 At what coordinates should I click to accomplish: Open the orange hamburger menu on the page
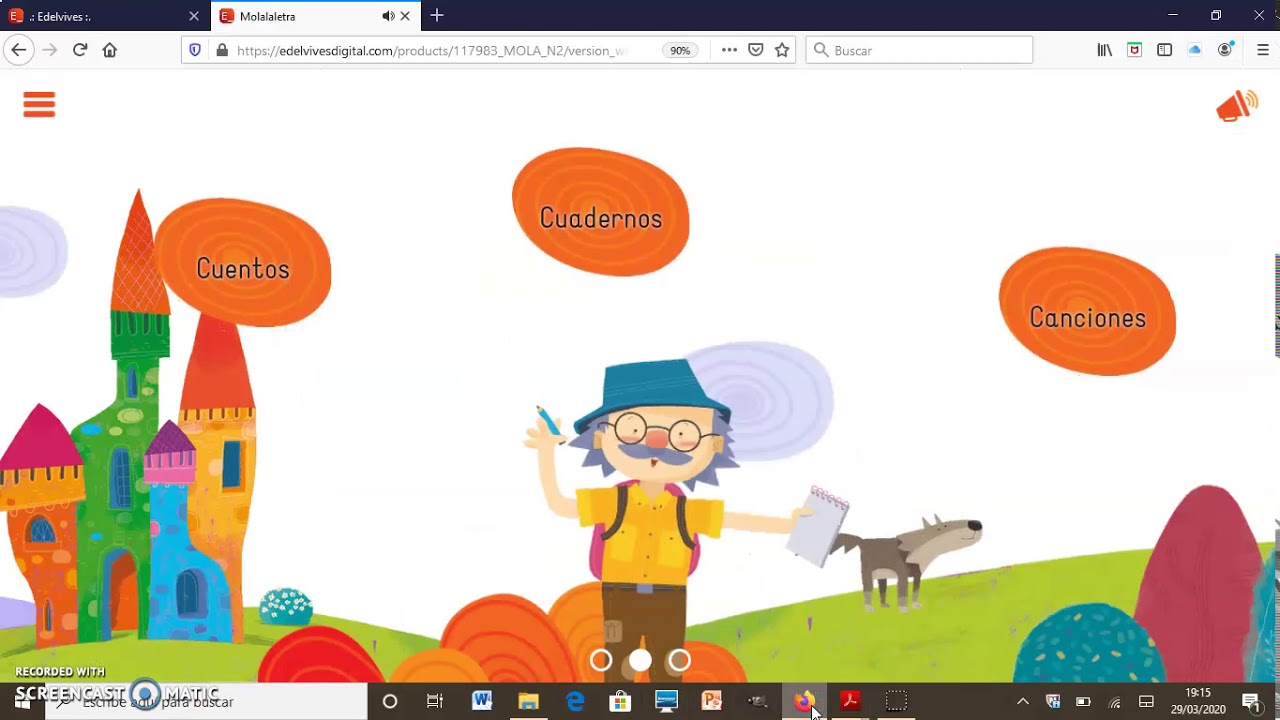pos(39,105)
